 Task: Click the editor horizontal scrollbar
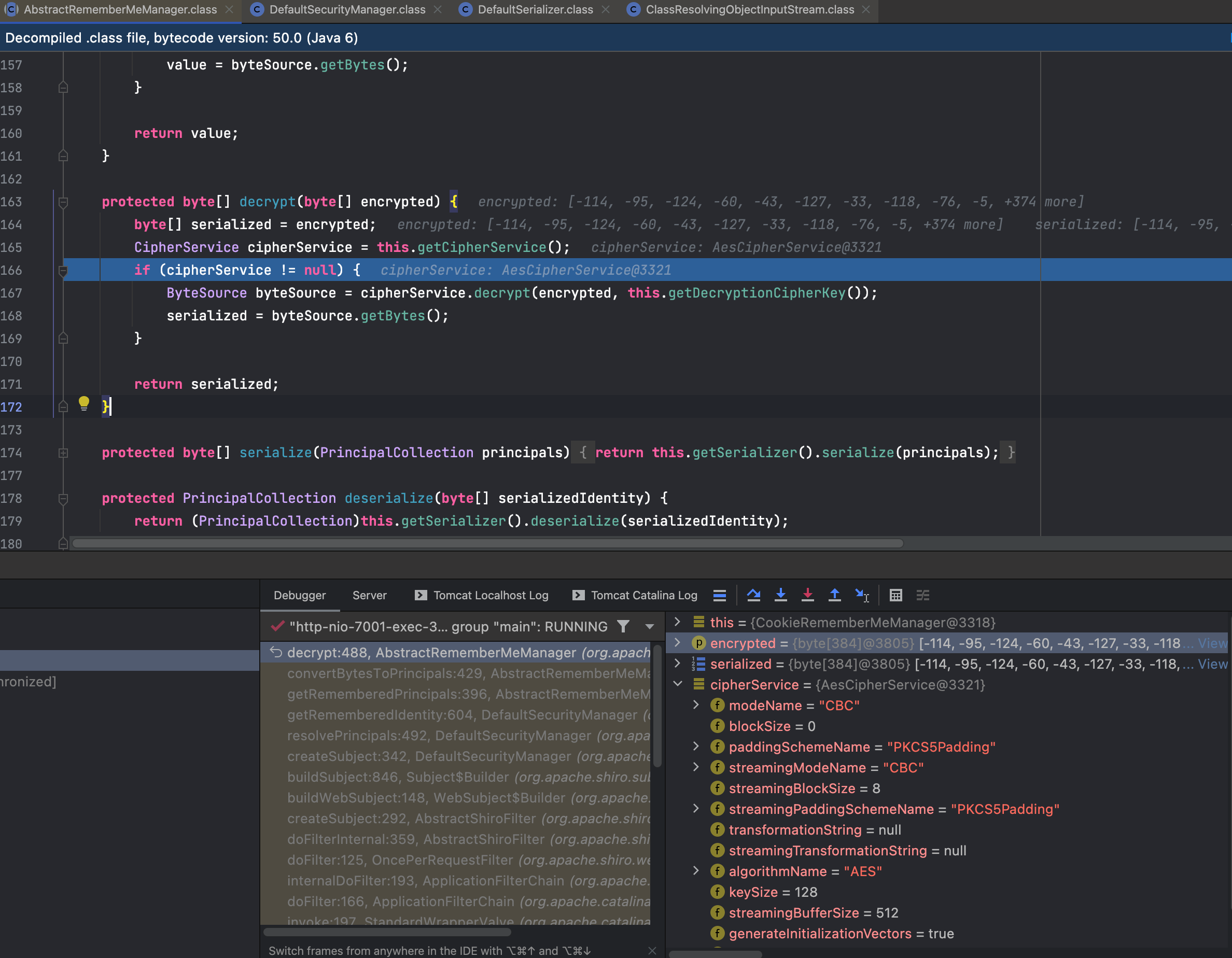(x=488, y=543)
